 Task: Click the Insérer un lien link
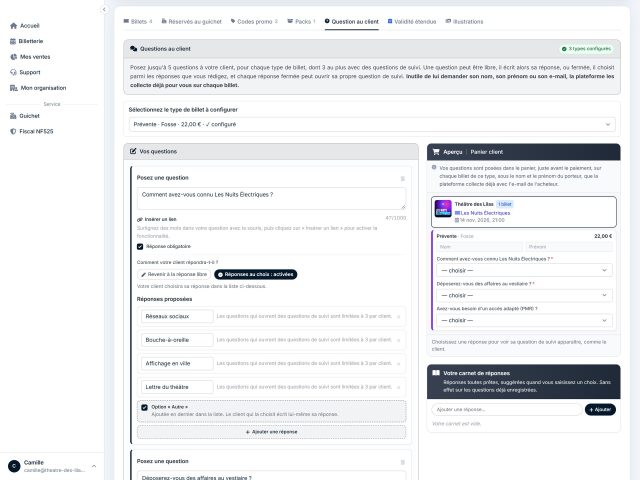(157, 219)
